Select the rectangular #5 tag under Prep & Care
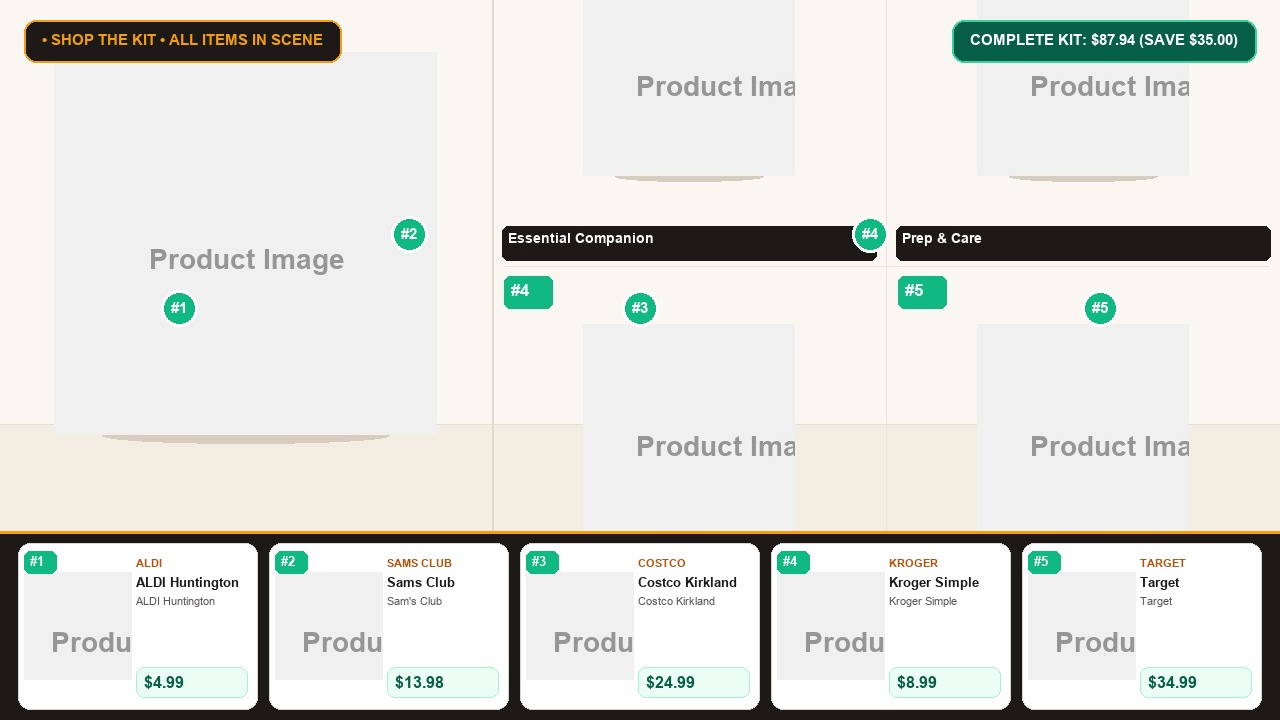The width and height of the screenshot is (1280, 720). [x=922, y=292]
